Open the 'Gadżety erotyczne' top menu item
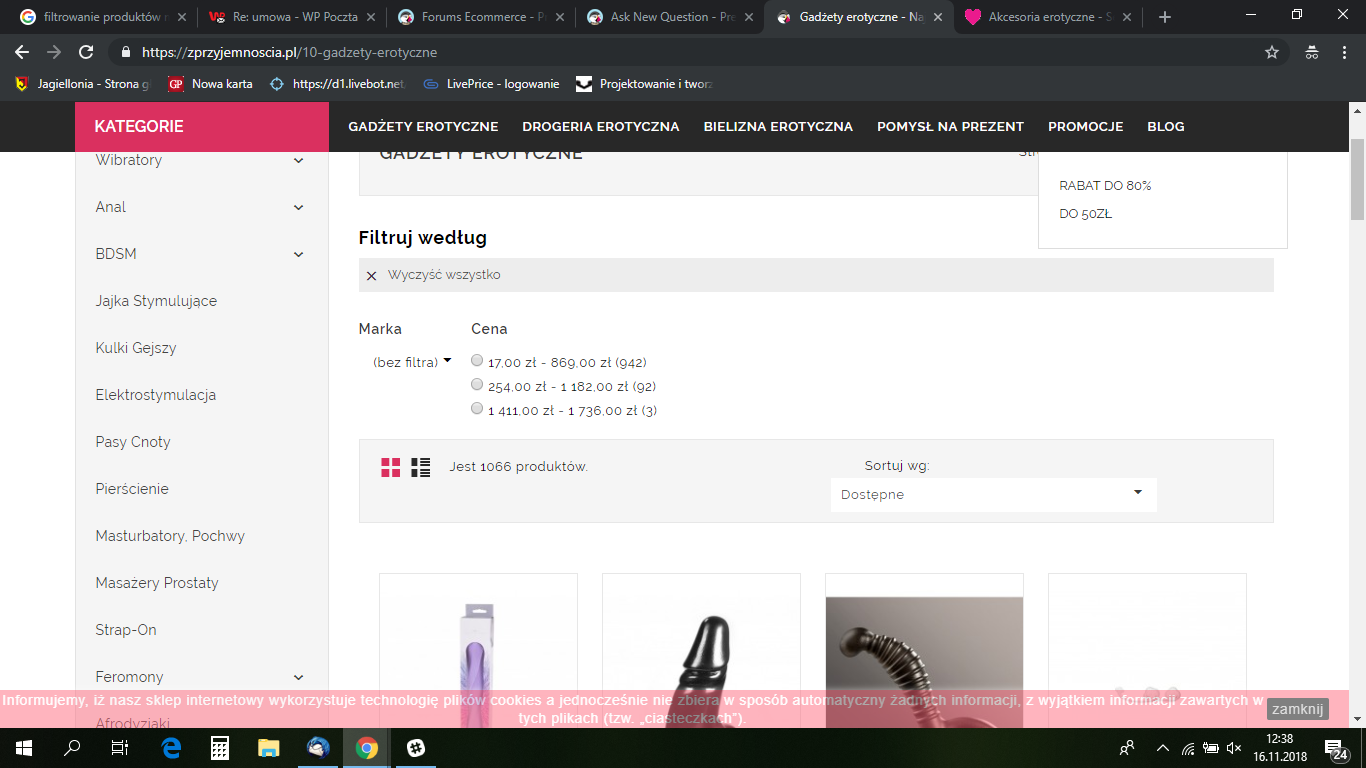 [423, 127]
